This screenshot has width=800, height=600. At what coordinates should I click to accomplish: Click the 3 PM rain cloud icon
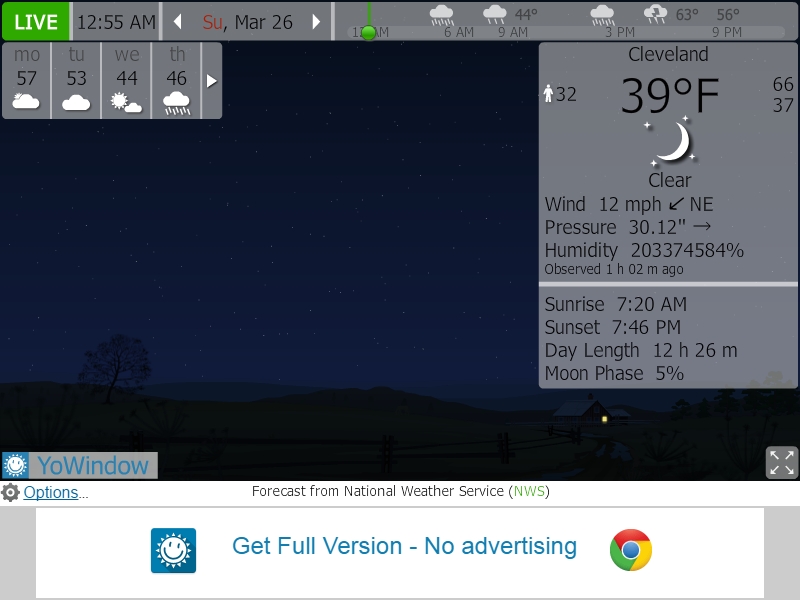pyautogui.click(x=603, y=15)
